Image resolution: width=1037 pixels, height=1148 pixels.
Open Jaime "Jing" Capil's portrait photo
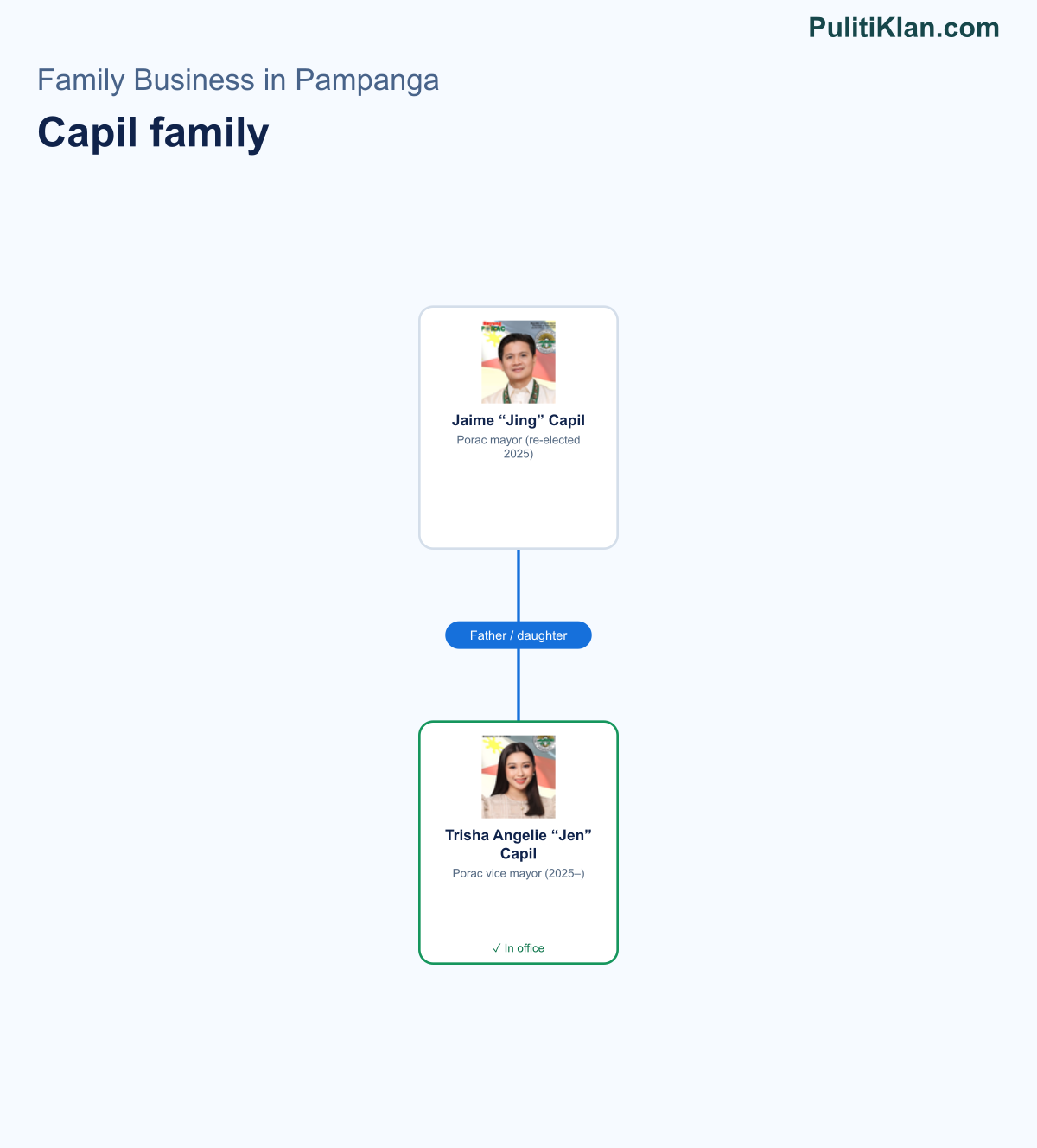click(x=518, y=362)
